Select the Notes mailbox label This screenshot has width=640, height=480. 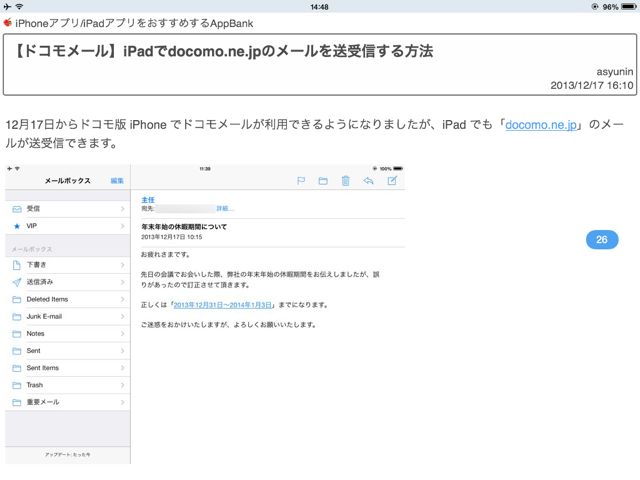point(36,333)
